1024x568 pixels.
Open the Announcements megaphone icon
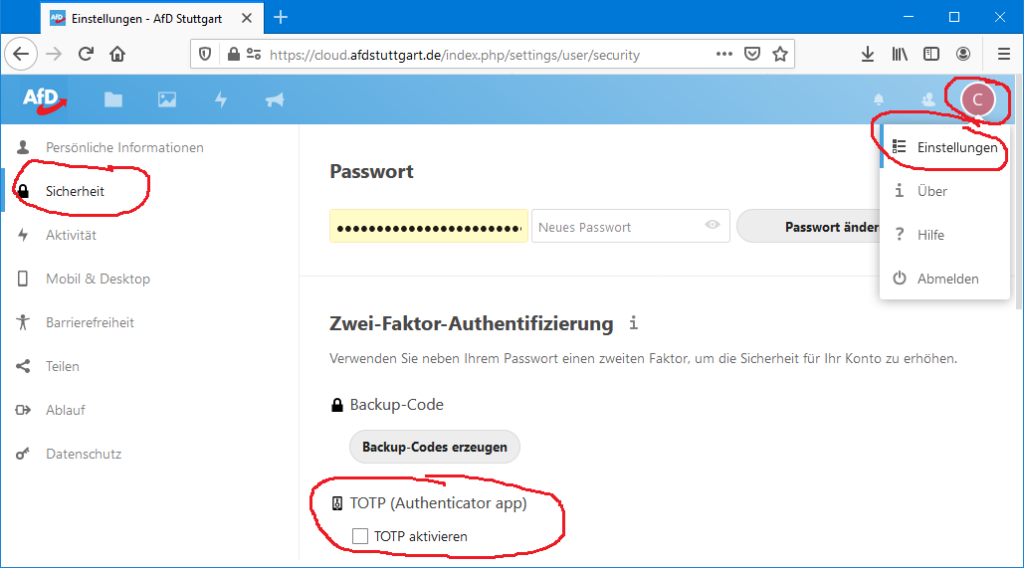point(274,99)
